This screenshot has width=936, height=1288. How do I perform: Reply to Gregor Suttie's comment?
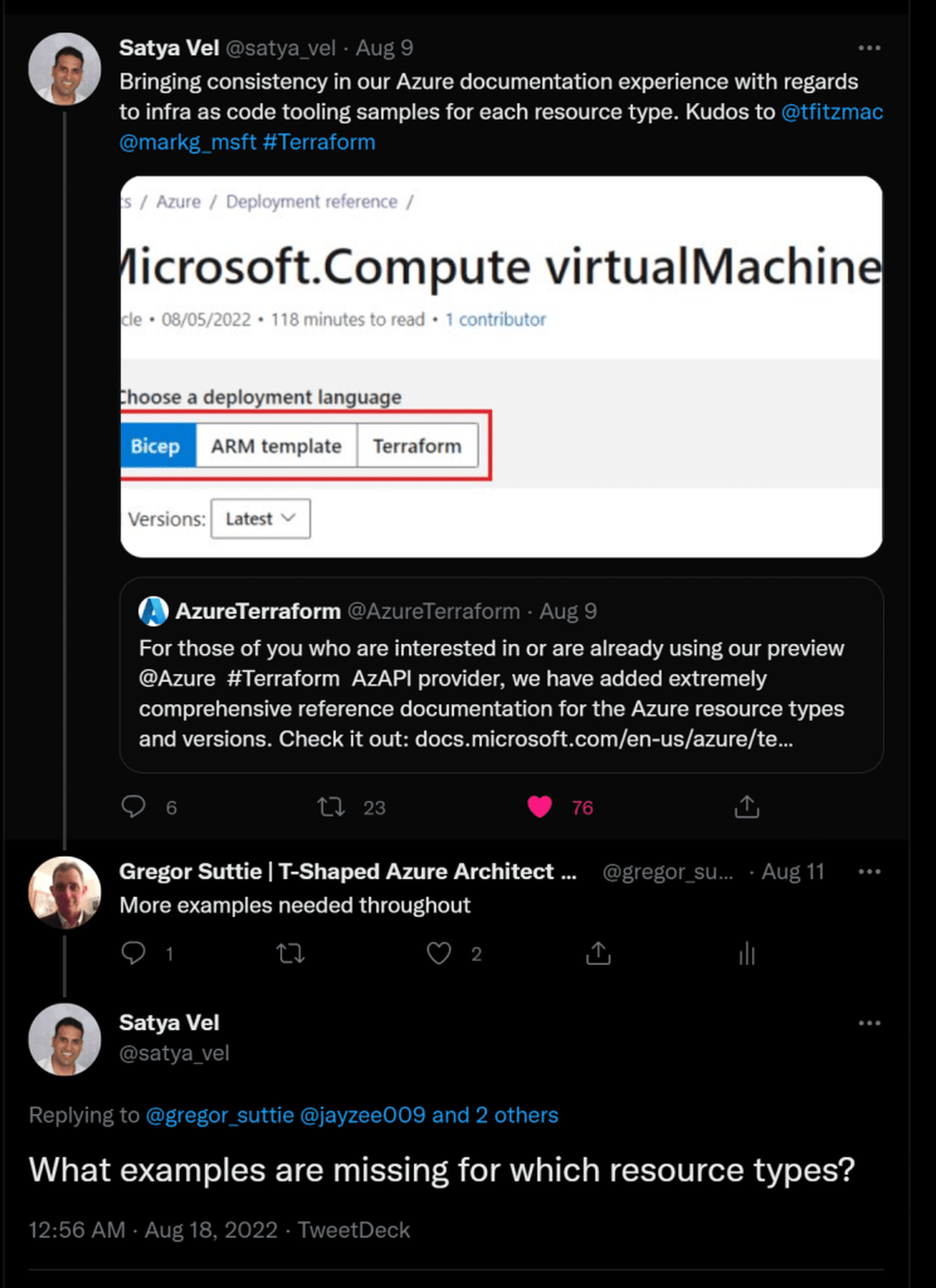pos(133,953)
